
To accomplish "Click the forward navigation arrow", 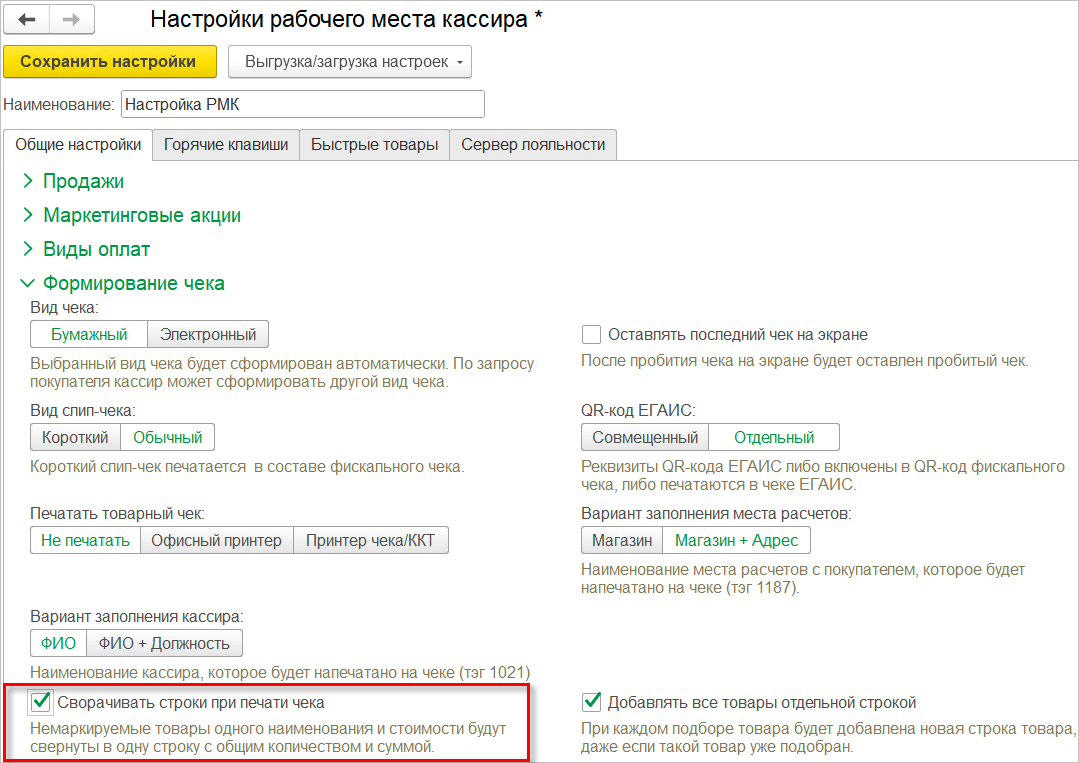I will pyautogui.click(x=71, y=20).
